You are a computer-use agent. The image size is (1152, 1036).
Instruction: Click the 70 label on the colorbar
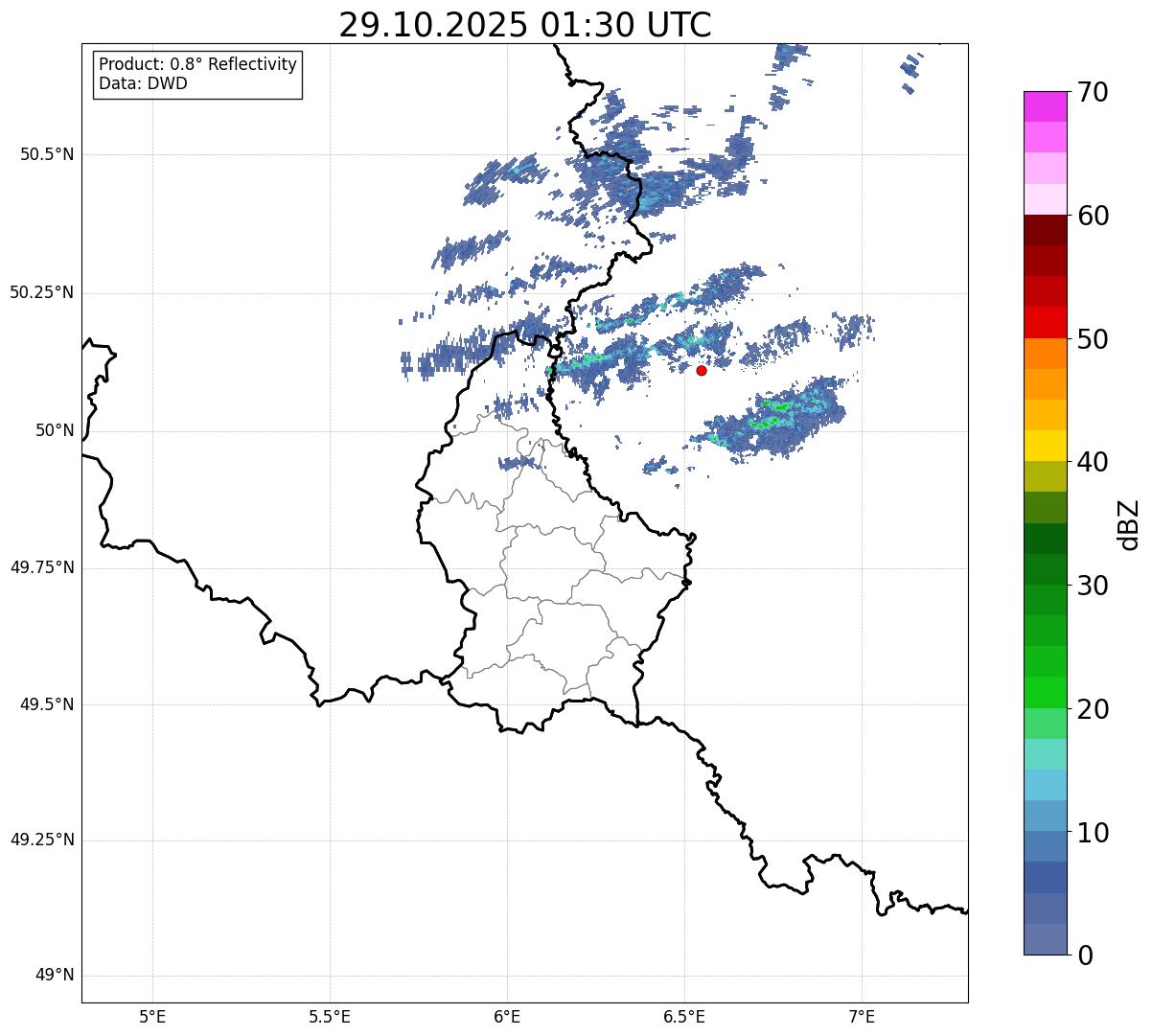pyautogui.click(x=1093, y=92)
